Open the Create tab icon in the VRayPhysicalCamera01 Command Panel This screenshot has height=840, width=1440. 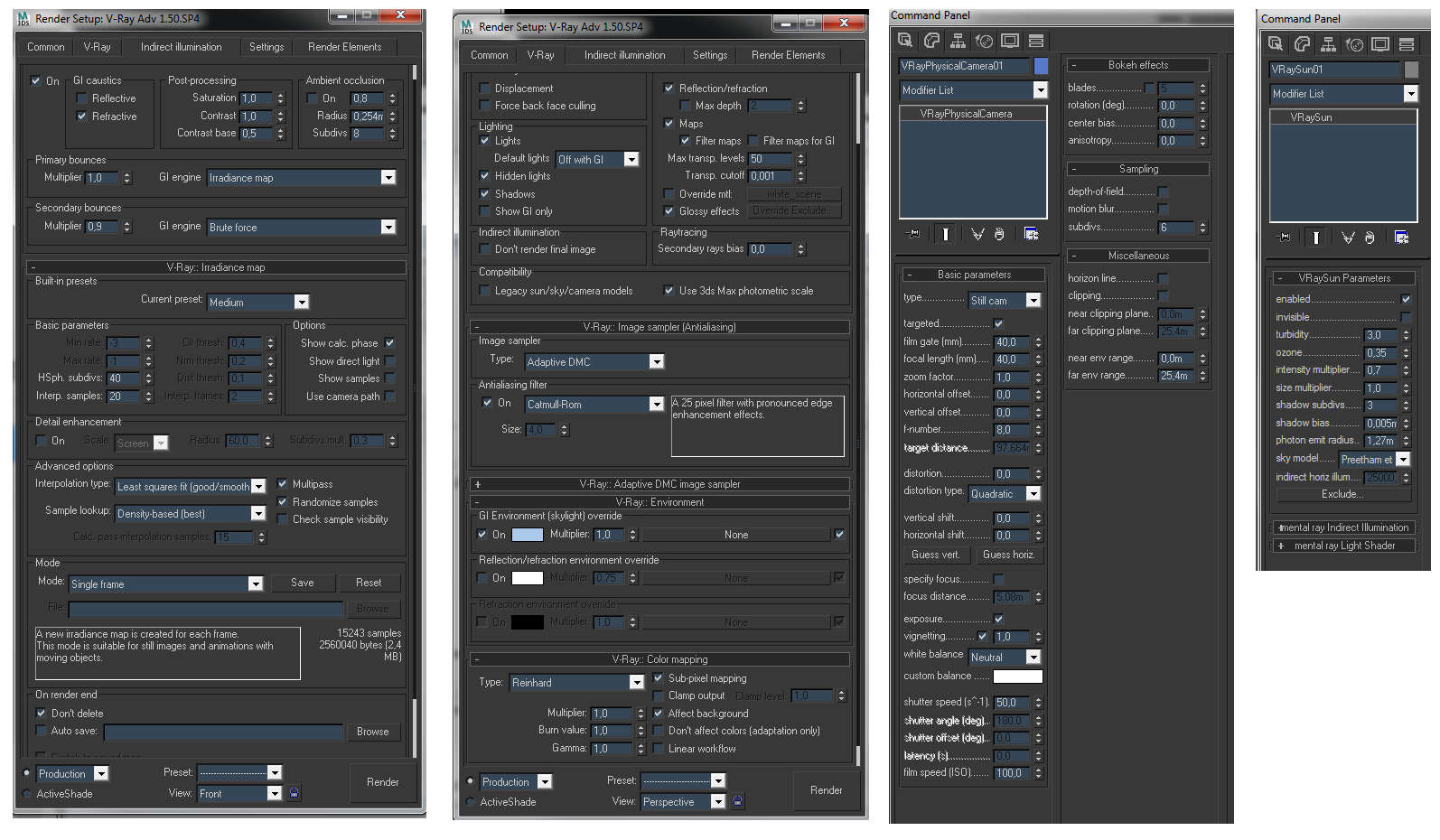905,41
